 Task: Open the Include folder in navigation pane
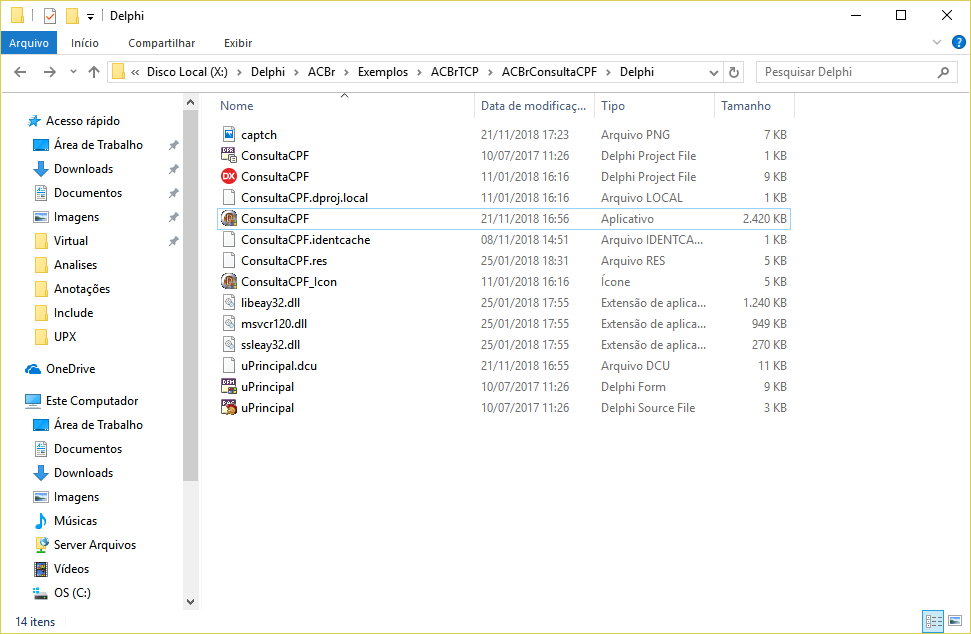point(74,313)
